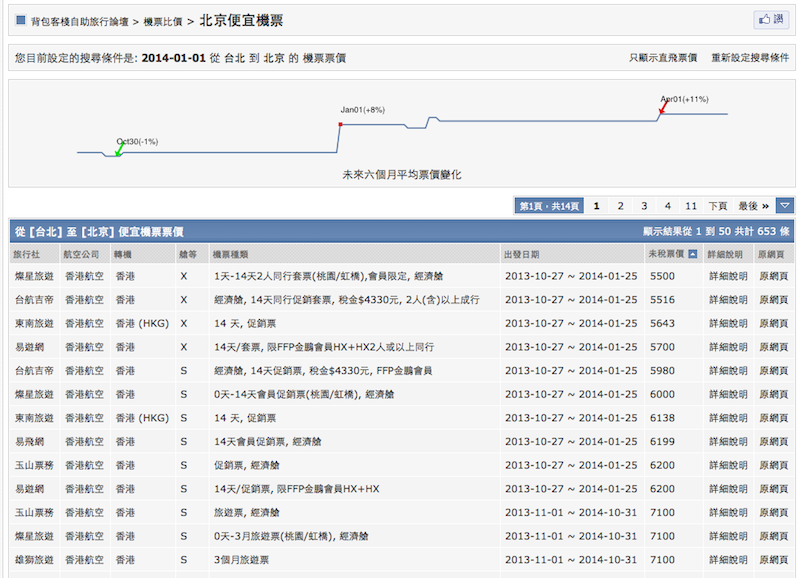This screenshot has height=578, width=800.
Task: Sort by 未稅票價 column header
Action: tap(666, 254)
